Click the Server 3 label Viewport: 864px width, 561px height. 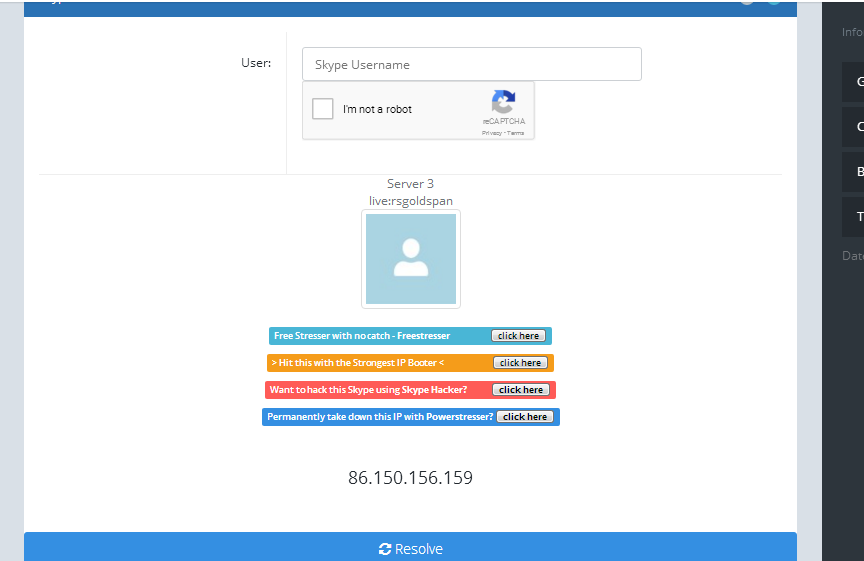click(x=411, y=184)
